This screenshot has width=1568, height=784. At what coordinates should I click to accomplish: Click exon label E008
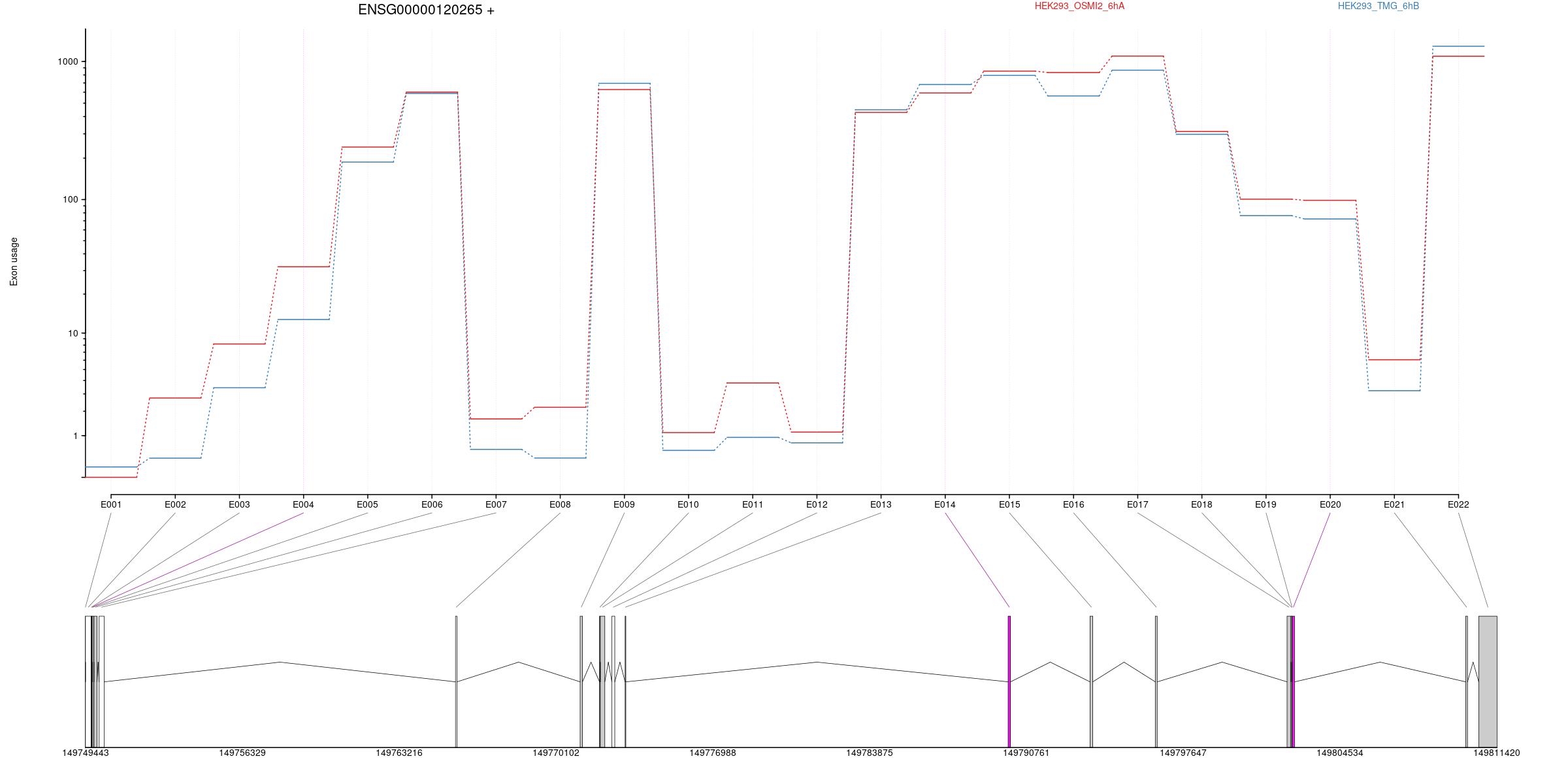pyautogui.click(x=560, y=504)
